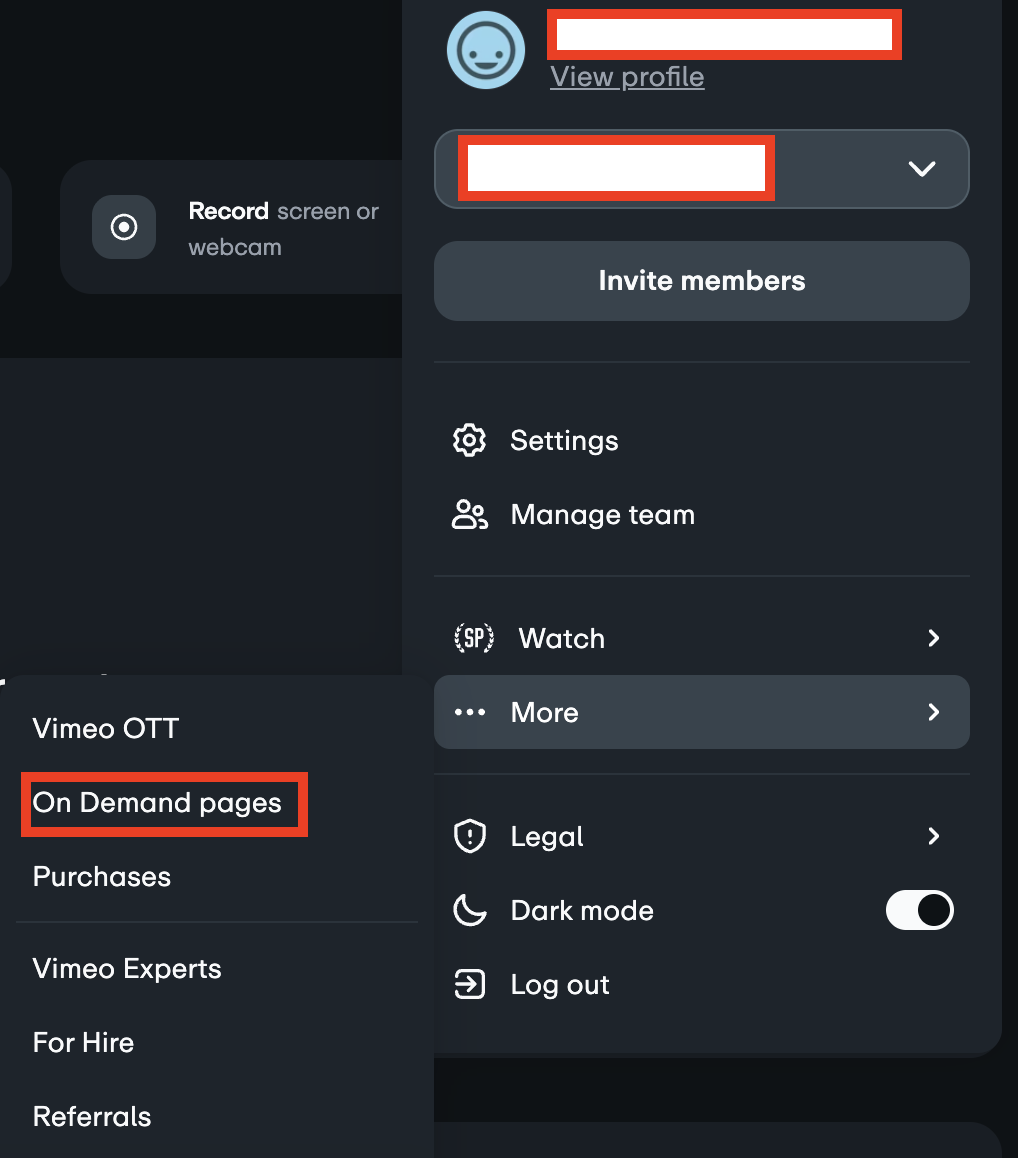The height and width of the screenshot is (1158, 1018).
Task: Click the Log out arrow icon
Action: (x=469, y=985)
